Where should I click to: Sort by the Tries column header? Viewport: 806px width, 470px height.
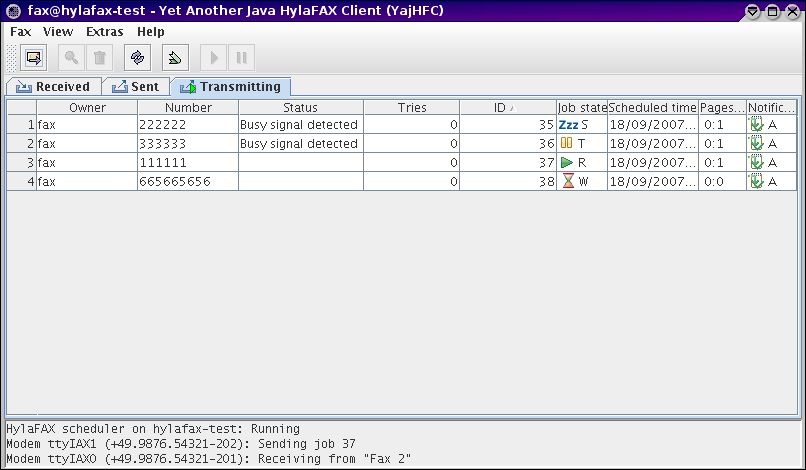[x=412, y=107]
